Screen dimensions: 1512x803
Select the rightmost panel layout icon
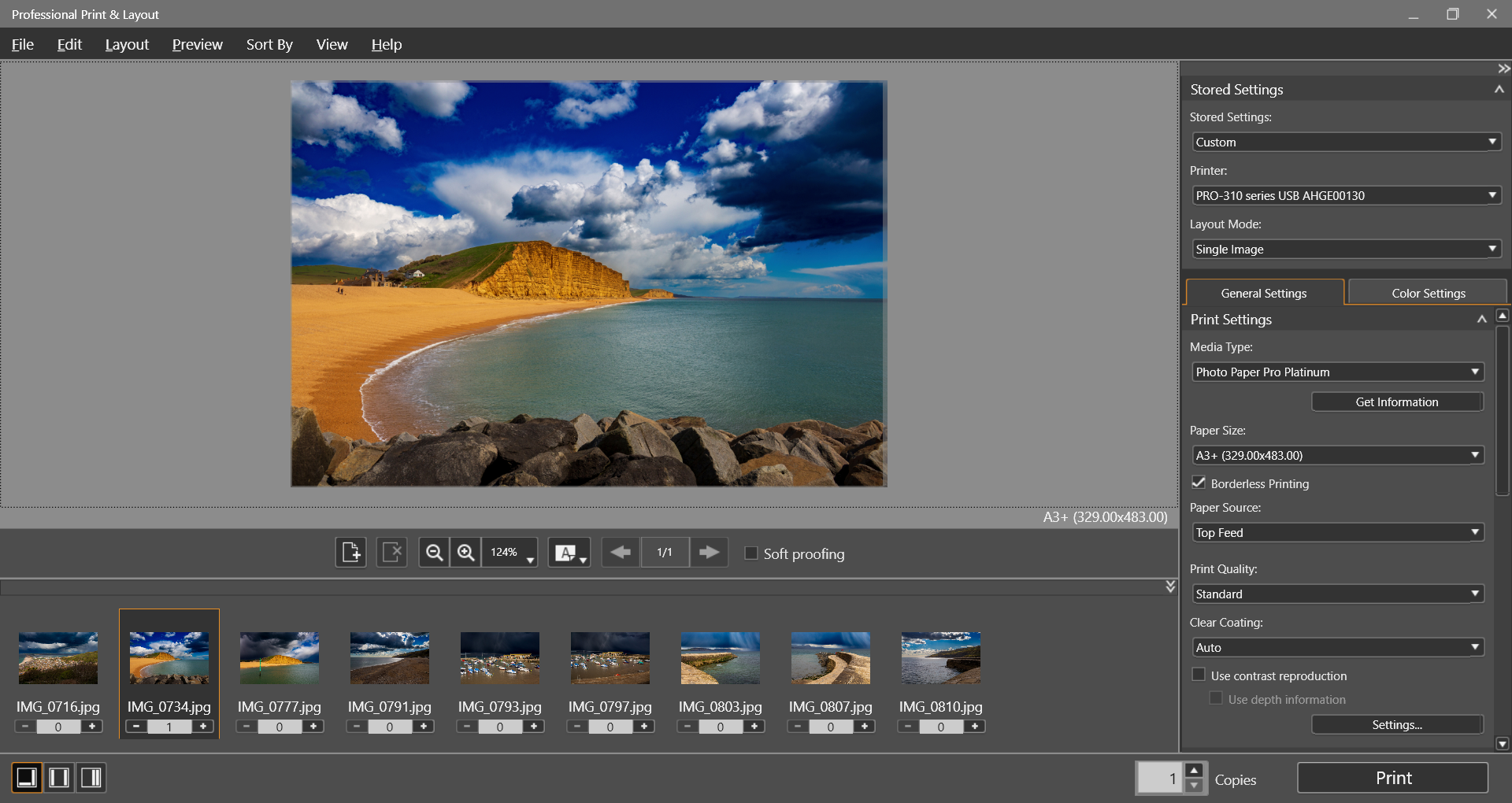[x=91, y=778]
